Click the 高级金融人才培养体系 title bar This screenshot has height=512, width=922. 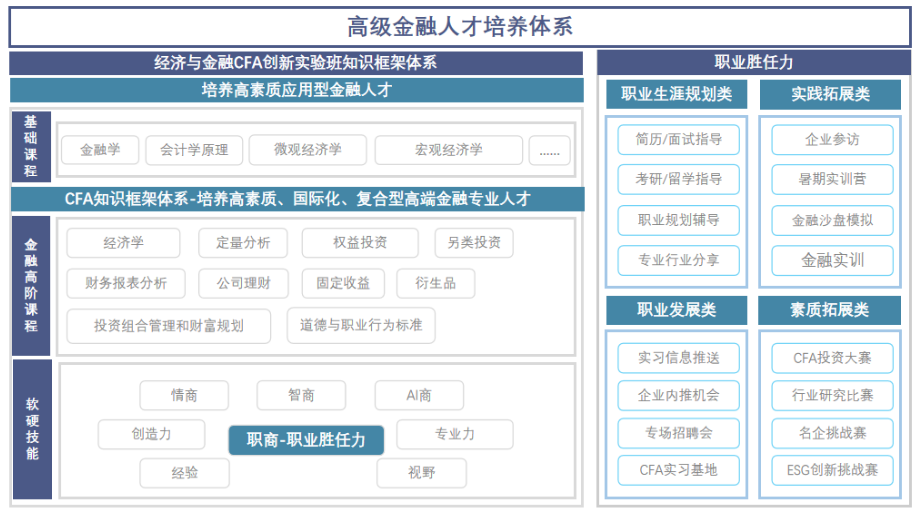(x=460, y=26)
